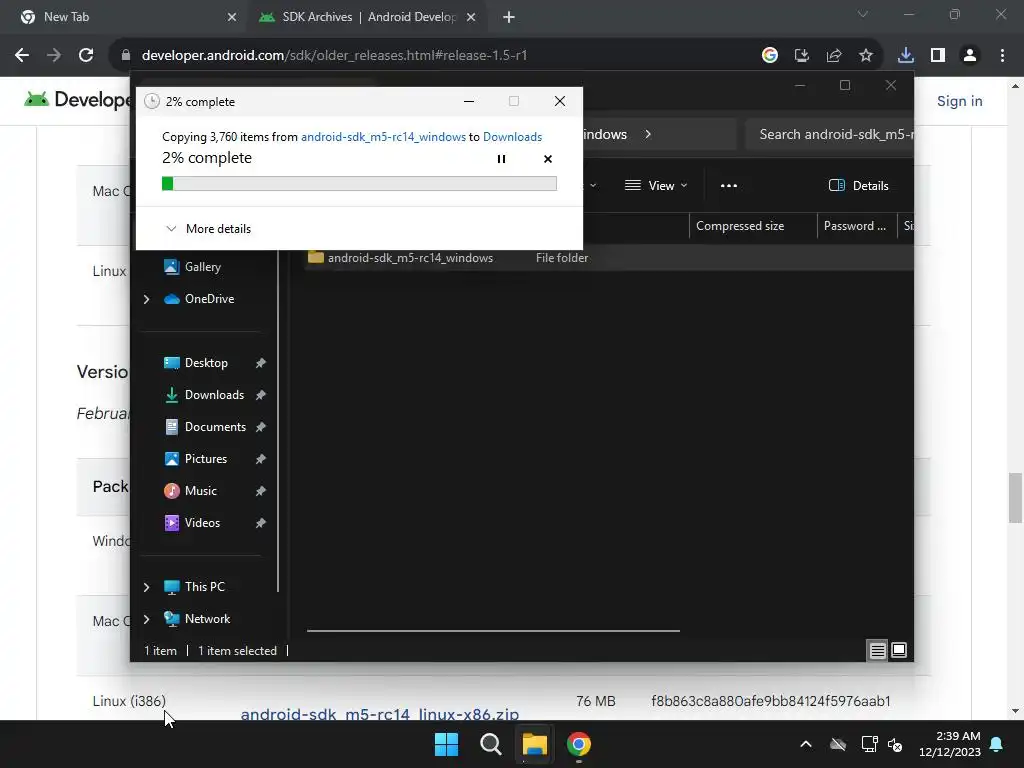The width and height of the screenshot is (1024, 768).
Task: Sort by Password column header
Action: pos(856,226)
